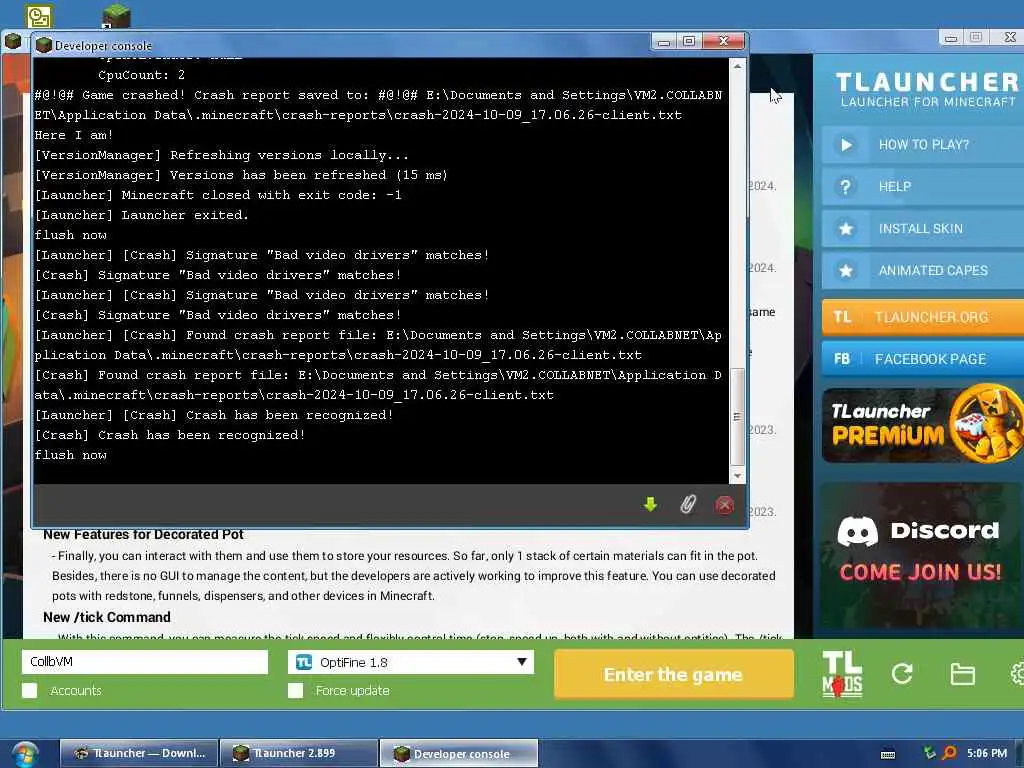Open TL Mods icon in launcher bar
Screen dimensions: 1024x768
point(842,674)
